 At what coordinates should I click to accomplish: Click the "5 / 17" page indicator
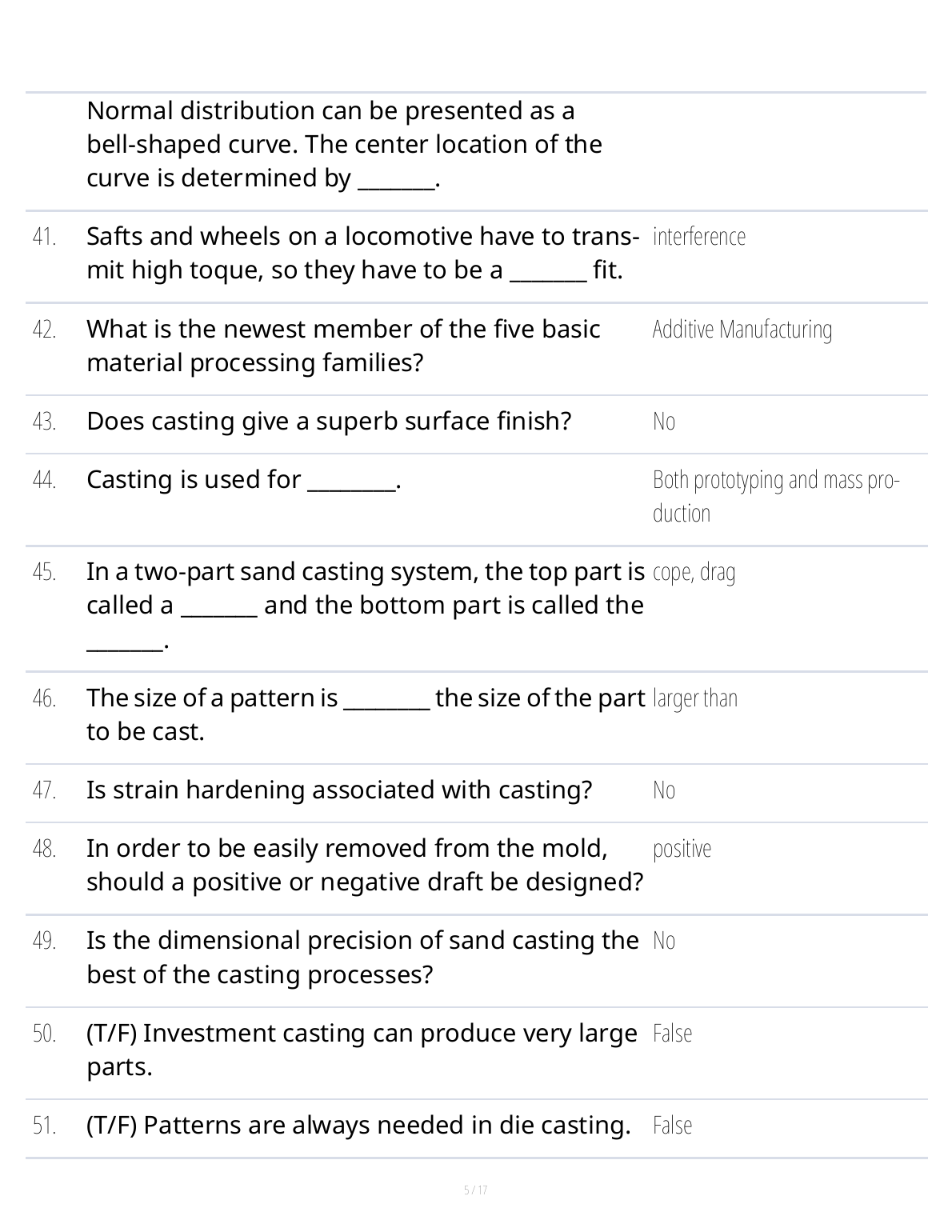coord(476,1190)
